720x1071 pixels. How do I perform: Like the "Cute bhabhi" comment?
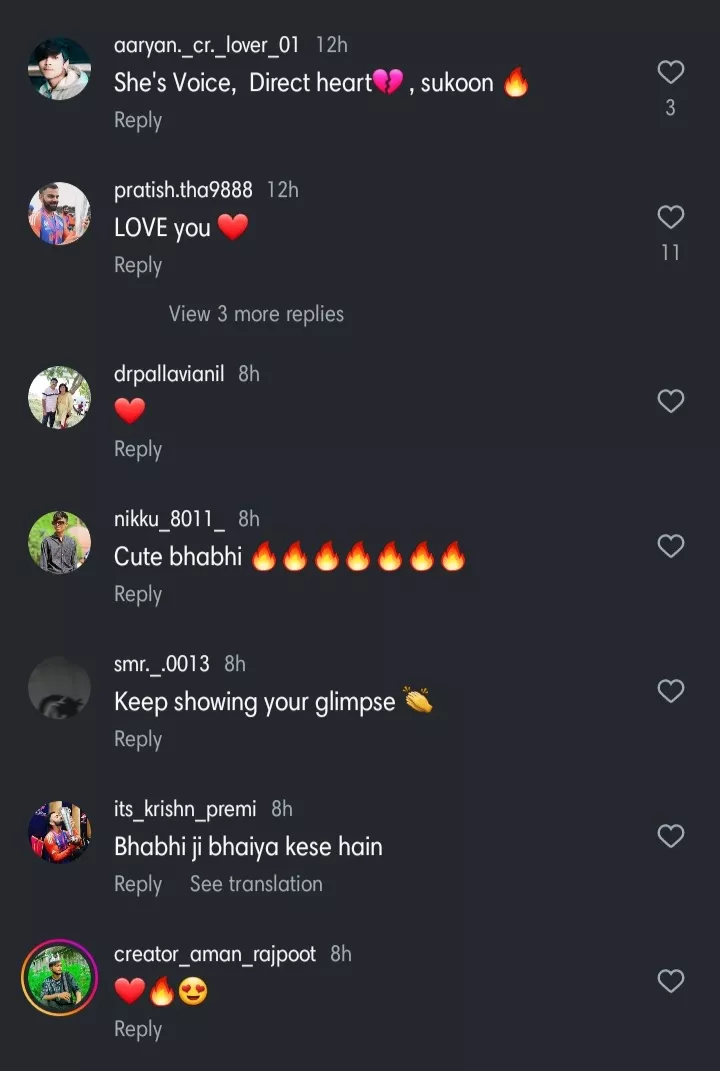pyautogui.click(x=670, y=546)
